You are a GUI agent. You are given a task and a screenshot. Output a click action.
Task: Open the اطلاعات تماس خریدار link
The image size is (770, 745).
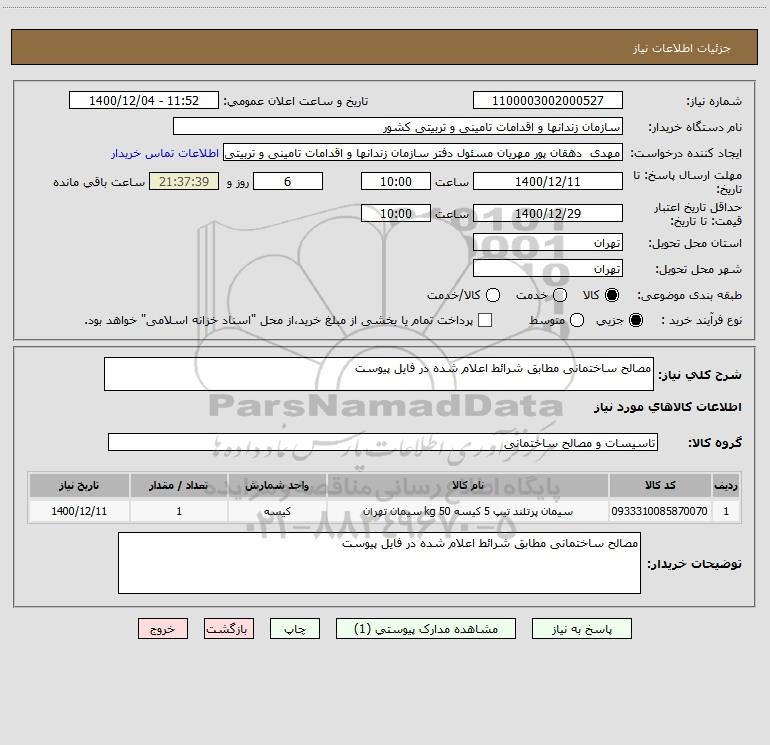point(165,153)
